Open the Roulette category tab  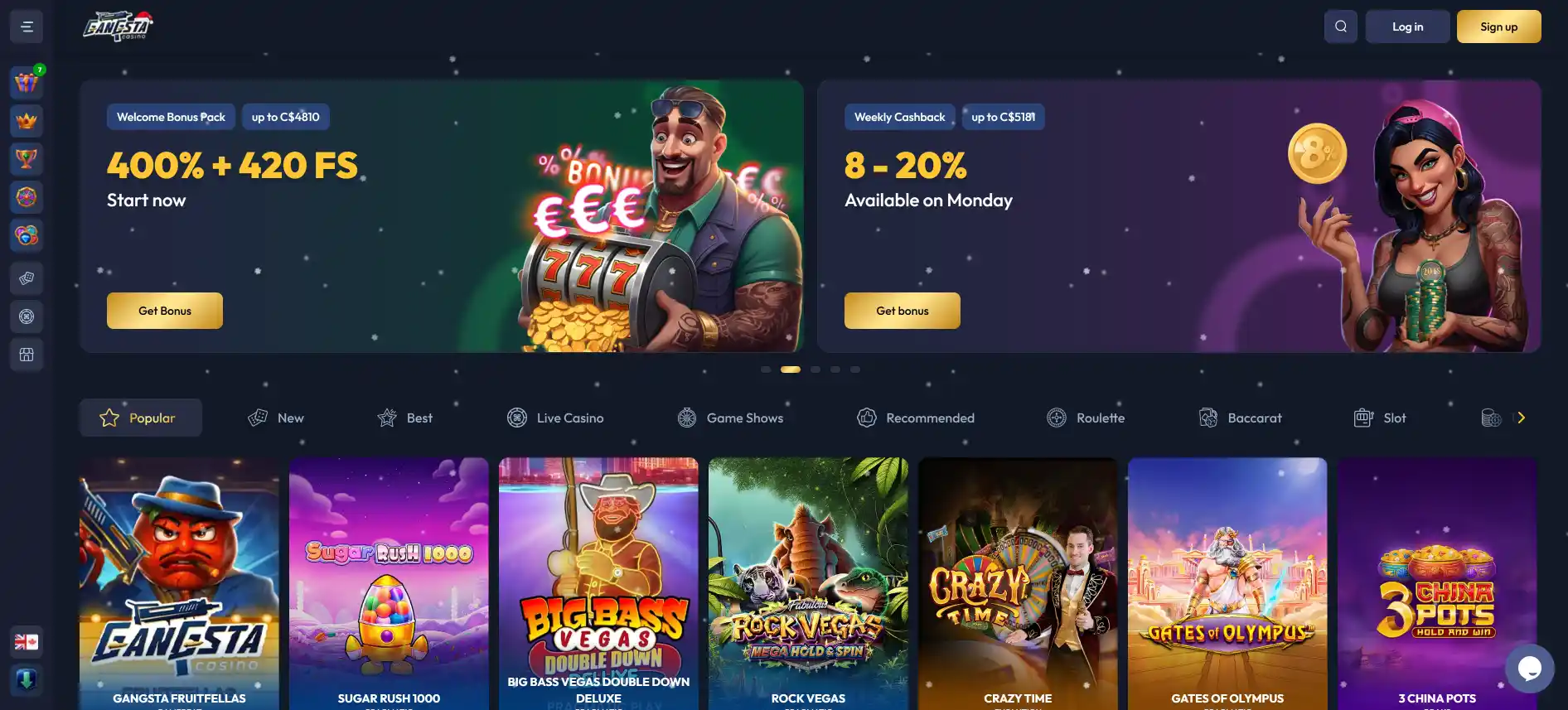click(x=1086, y=418)
